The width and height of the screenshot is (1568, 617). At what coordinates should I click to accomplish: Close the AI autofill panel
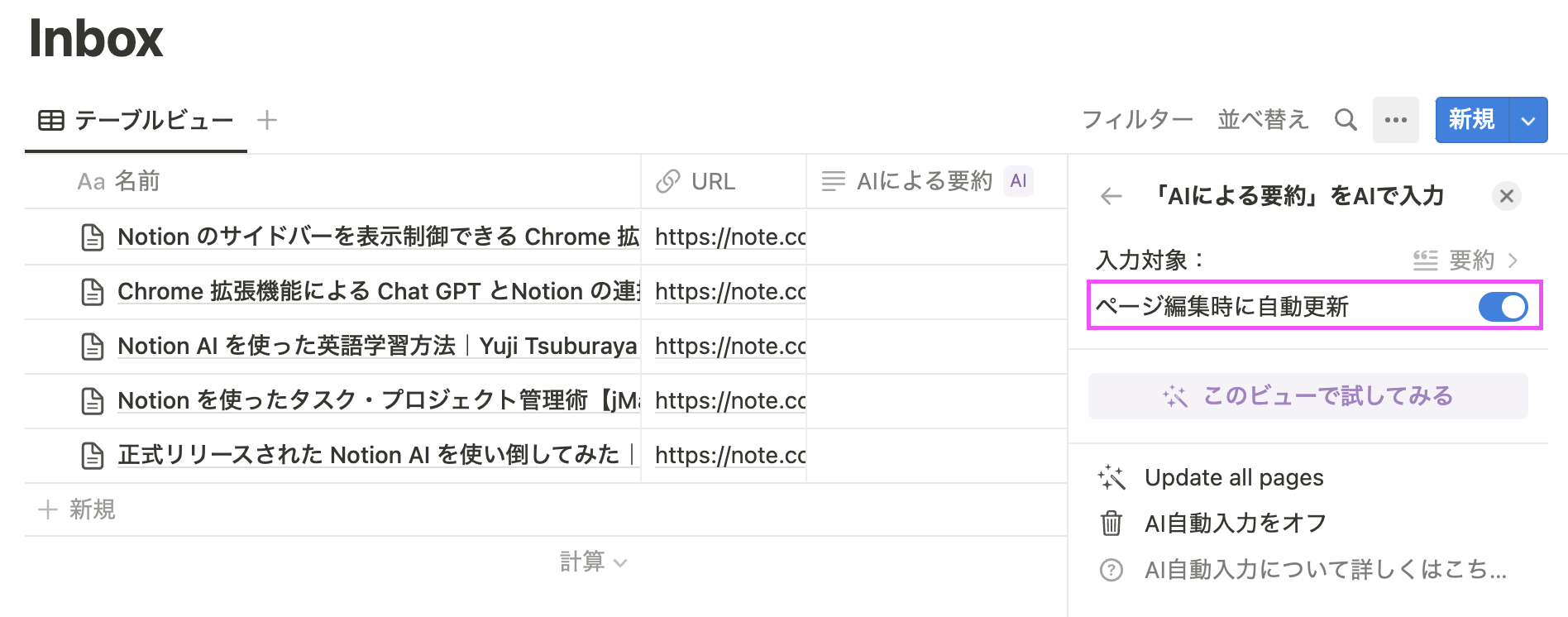(x=1507, y=196)
